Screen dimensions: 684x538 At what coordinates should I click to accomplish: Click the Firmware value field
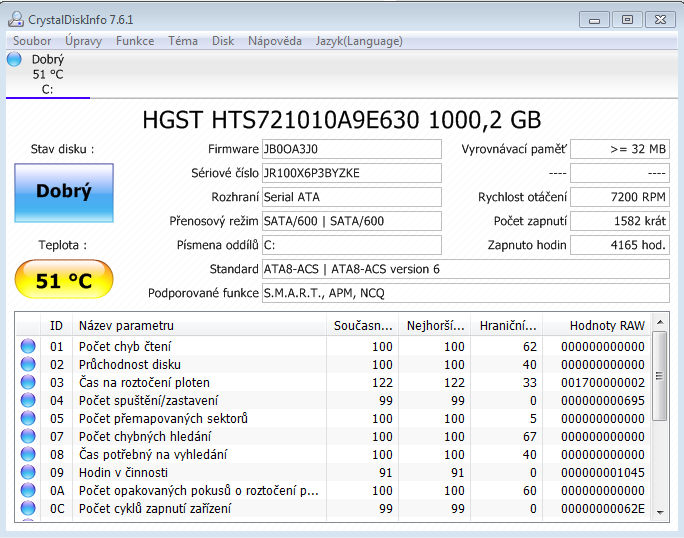350,149
